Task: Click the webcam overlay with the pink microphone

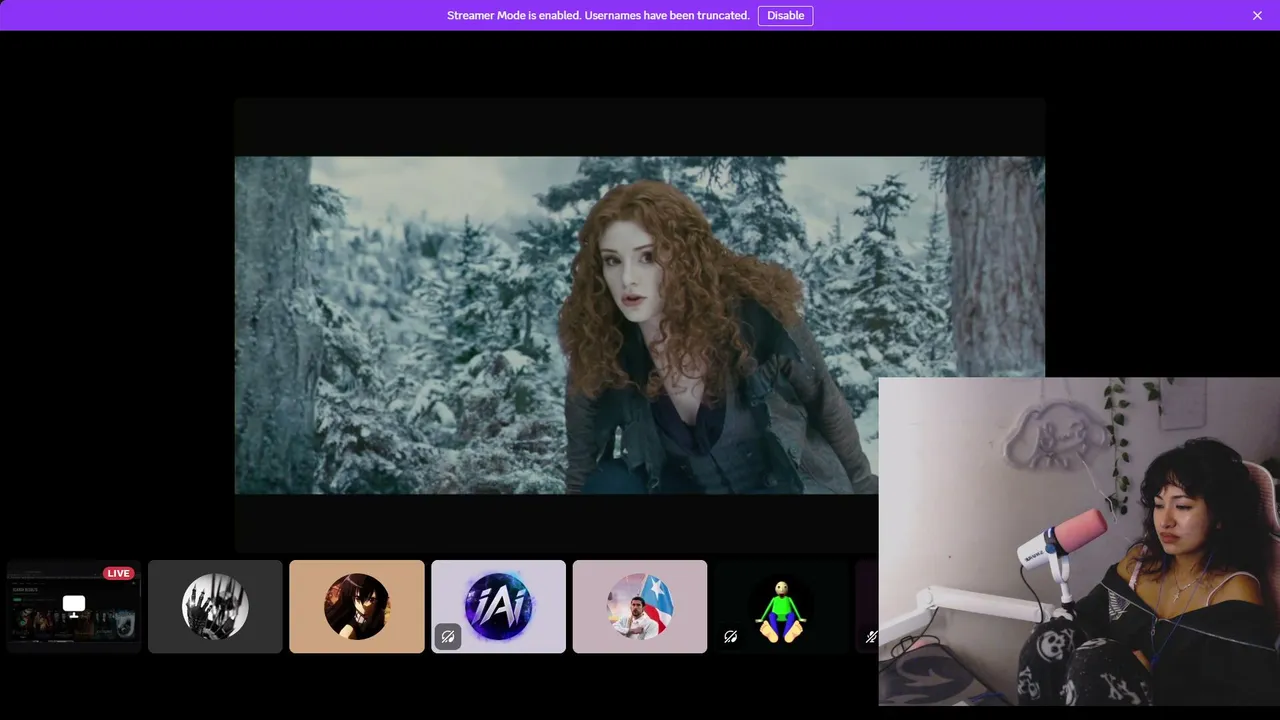Action: pos(1079,541)
